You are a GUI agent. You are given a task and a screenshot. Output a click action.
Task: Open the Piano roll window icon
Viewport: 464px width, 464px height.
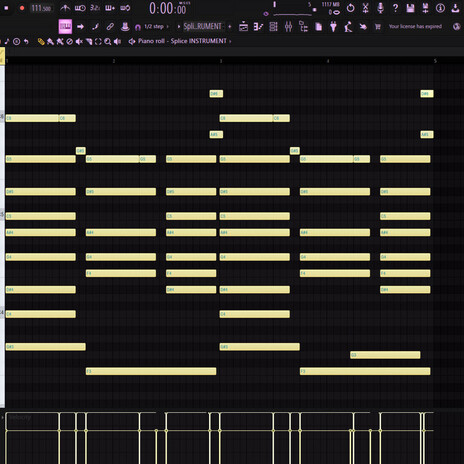coord(258,27)
